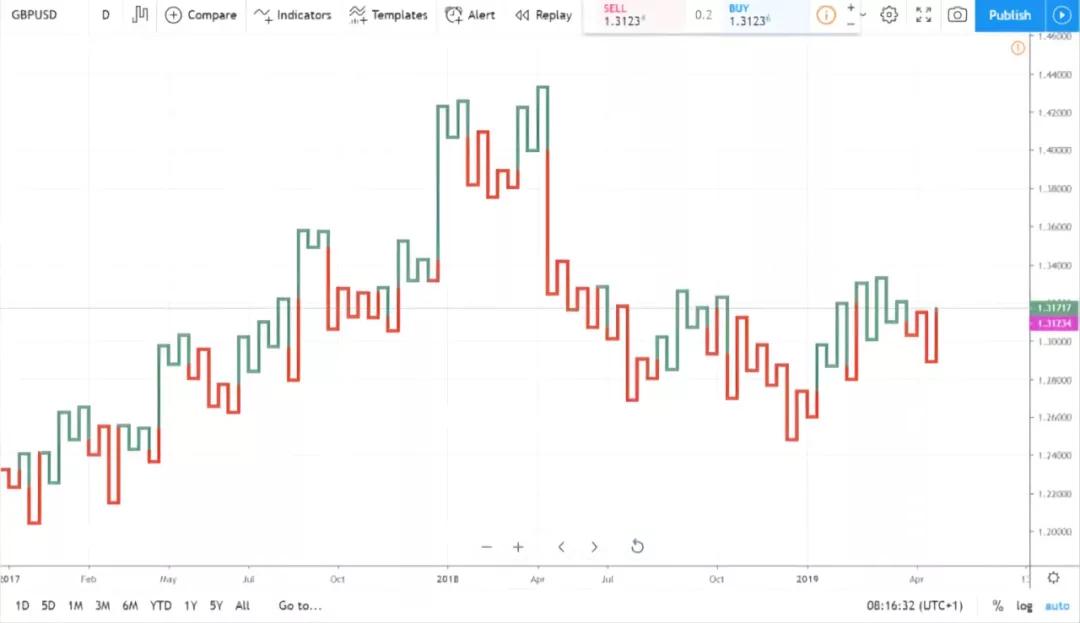Toggle percent scale mode

tap(997, 606)
